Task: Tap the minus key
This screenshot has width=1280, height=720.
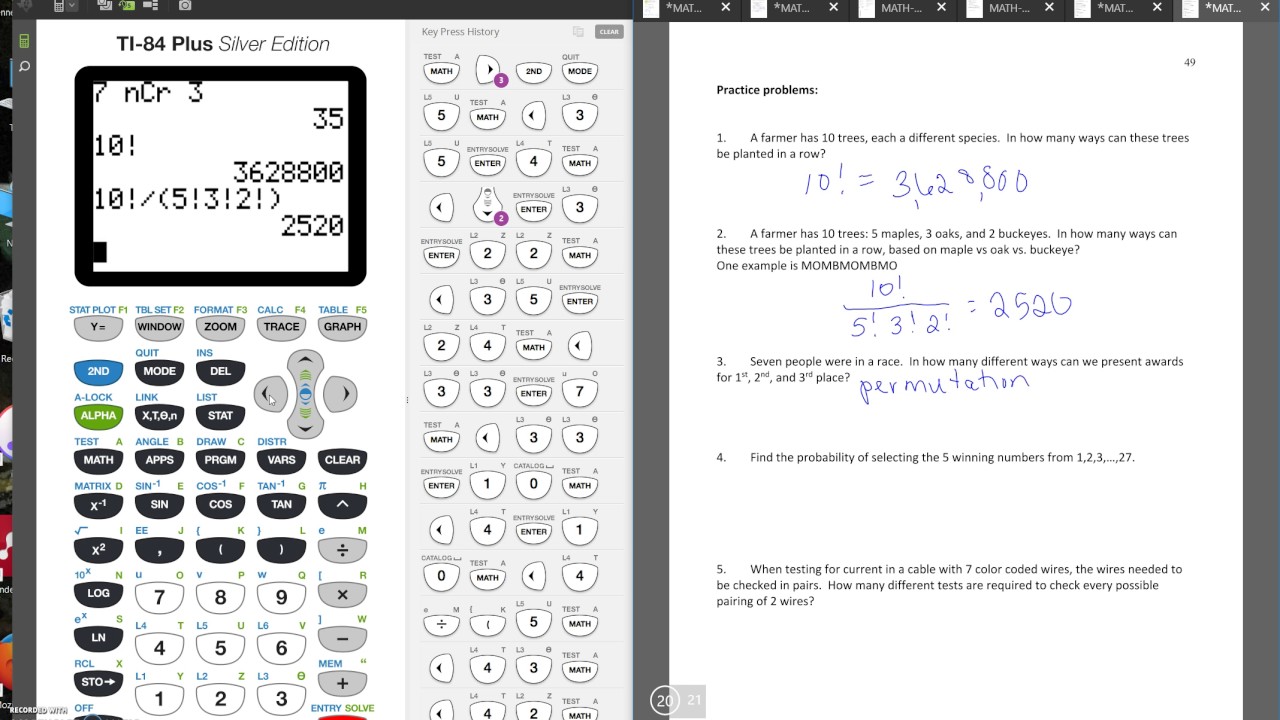Action: [x=342, y=638]
